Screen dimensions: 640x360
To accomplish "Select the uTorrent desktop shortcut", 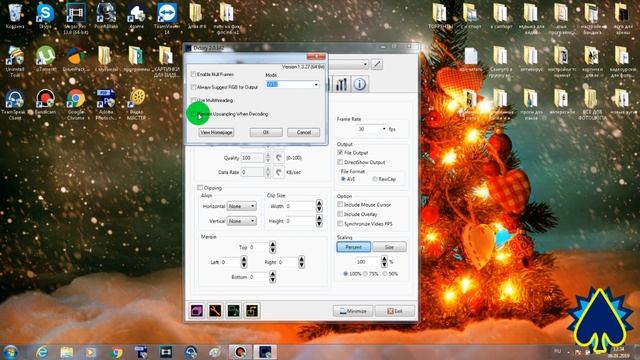I will pyautogui.click(x=45, y=59).
